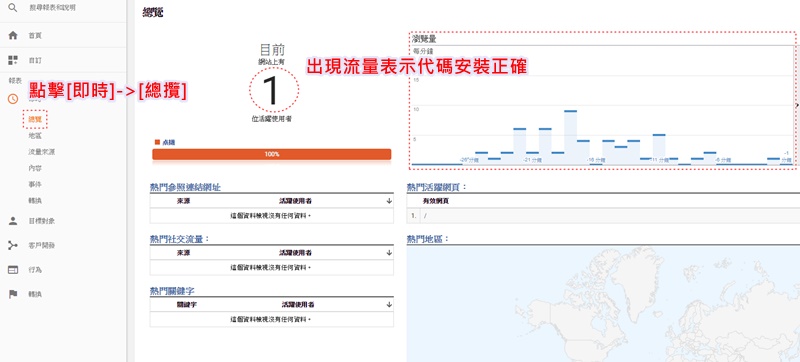
Task: Click the tallest bar in pageviews chart
Action: point(570,138)
